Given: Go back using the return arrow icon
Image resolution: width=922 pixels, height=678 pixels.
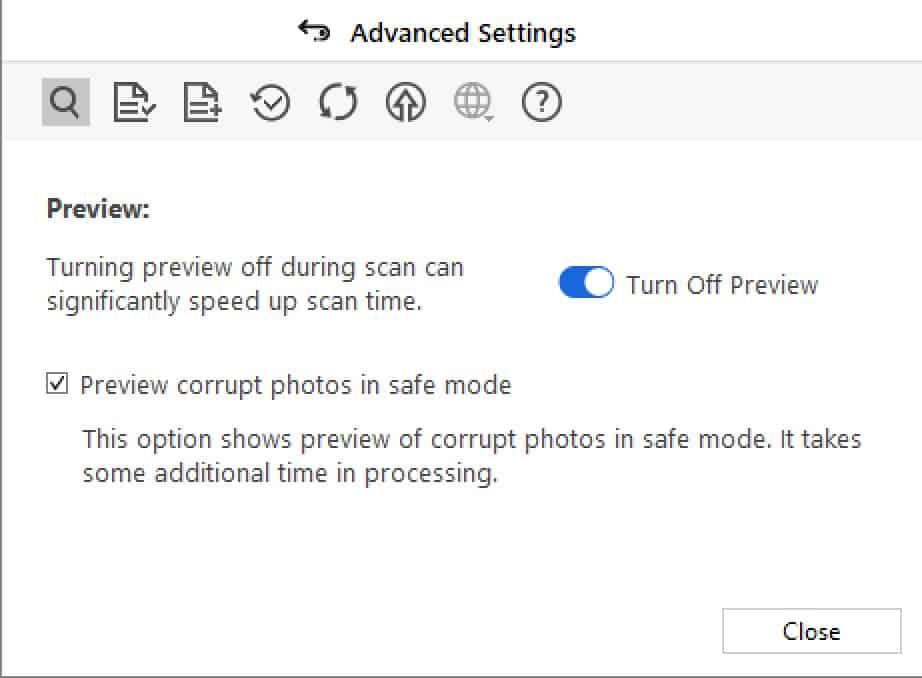Looking at the screenshot, I should pyautogui.click(x=314, y=31).
